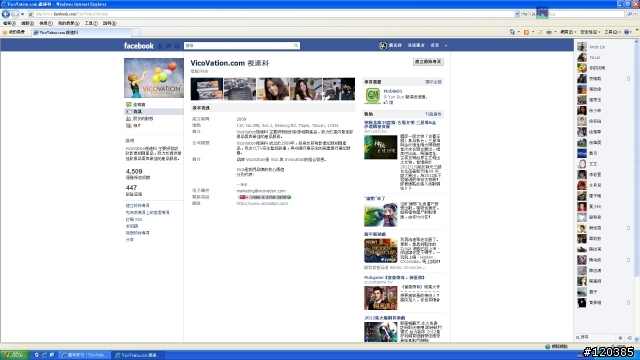Click the browser search magnifier icon
This screenshot has height=360, width=640.
[x=629, y=14]
